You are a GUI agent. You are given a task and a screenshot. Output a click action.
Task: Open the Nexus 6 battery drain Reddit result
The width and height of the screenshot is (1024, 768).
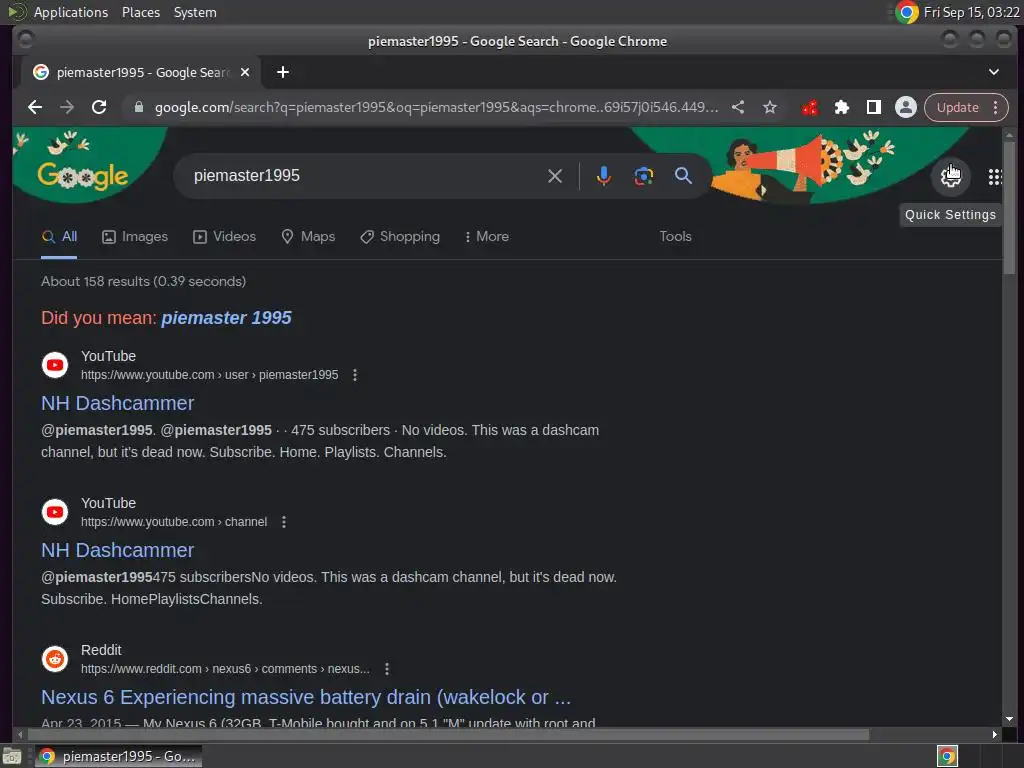pos(306,697)
